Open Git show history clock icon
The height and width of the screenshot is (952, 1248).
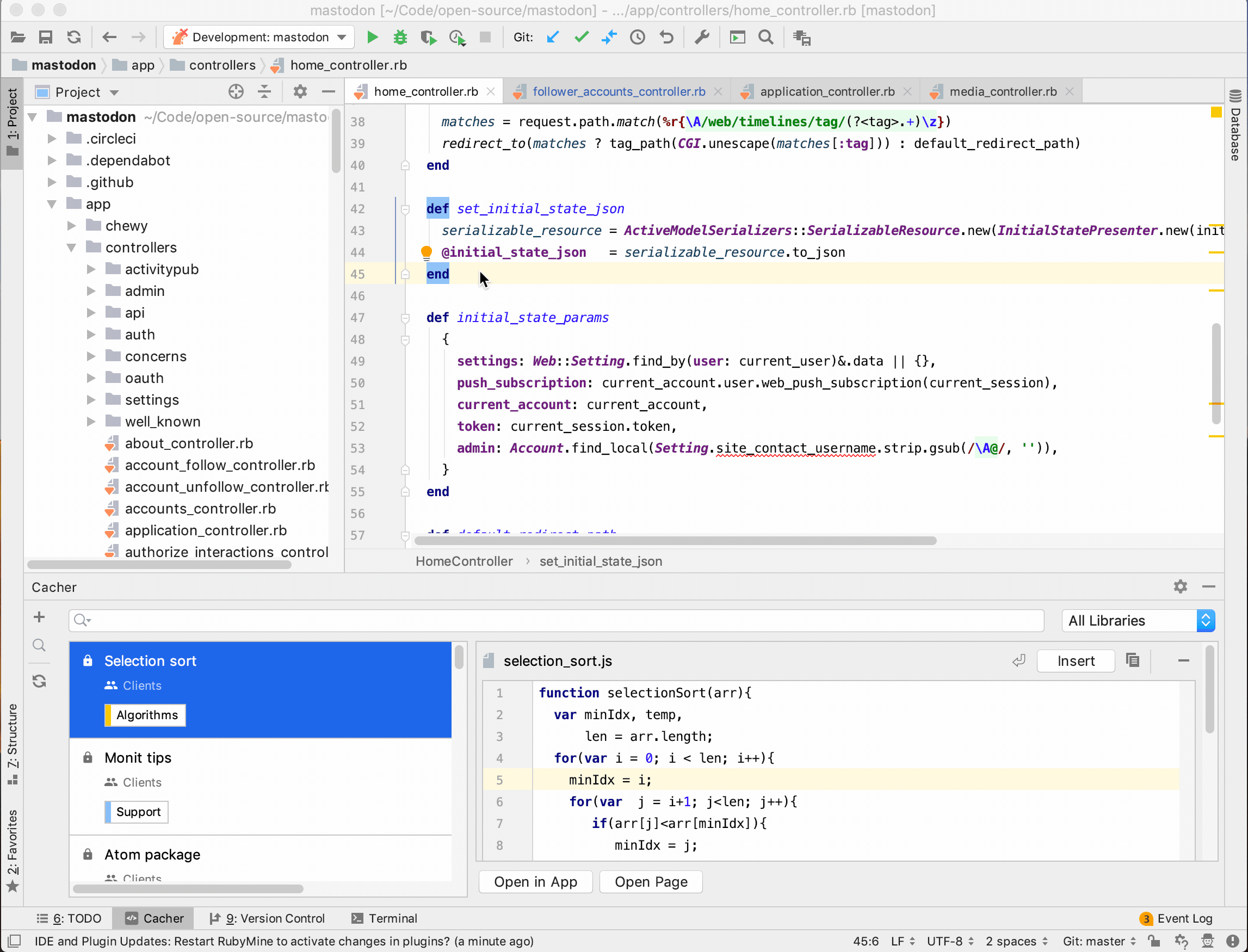pyautogui.click(x=638, y=38)
